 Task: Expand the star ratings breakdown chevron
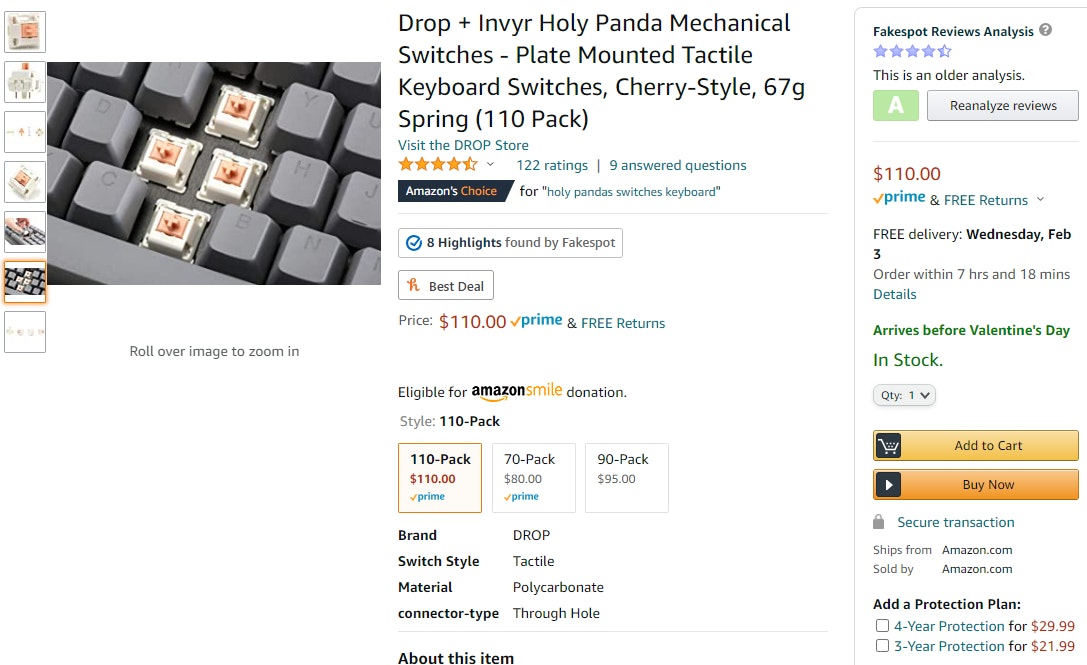[490, 165]
